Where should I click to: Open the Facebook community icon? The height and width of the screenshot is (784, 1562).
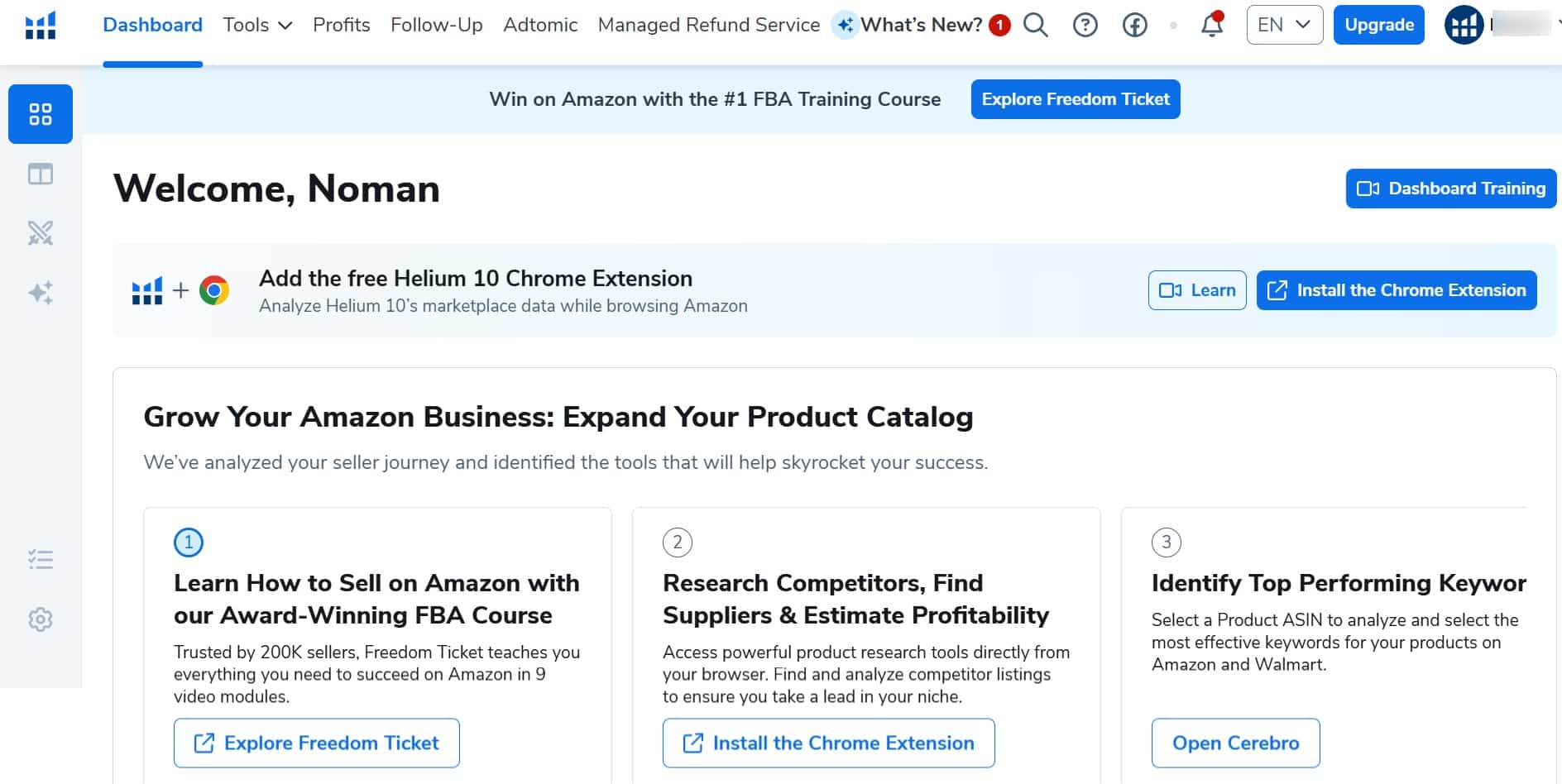point(1134,26)
